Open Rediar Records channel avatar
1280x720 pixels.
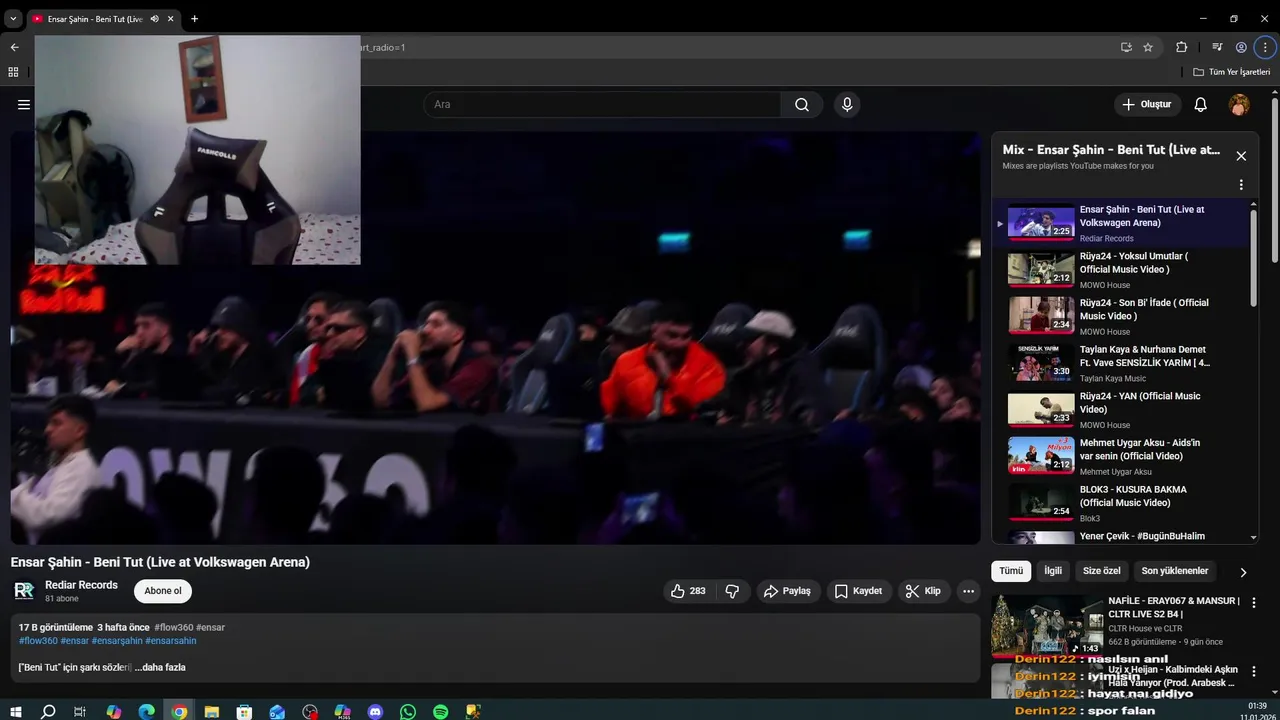[24, 591]
